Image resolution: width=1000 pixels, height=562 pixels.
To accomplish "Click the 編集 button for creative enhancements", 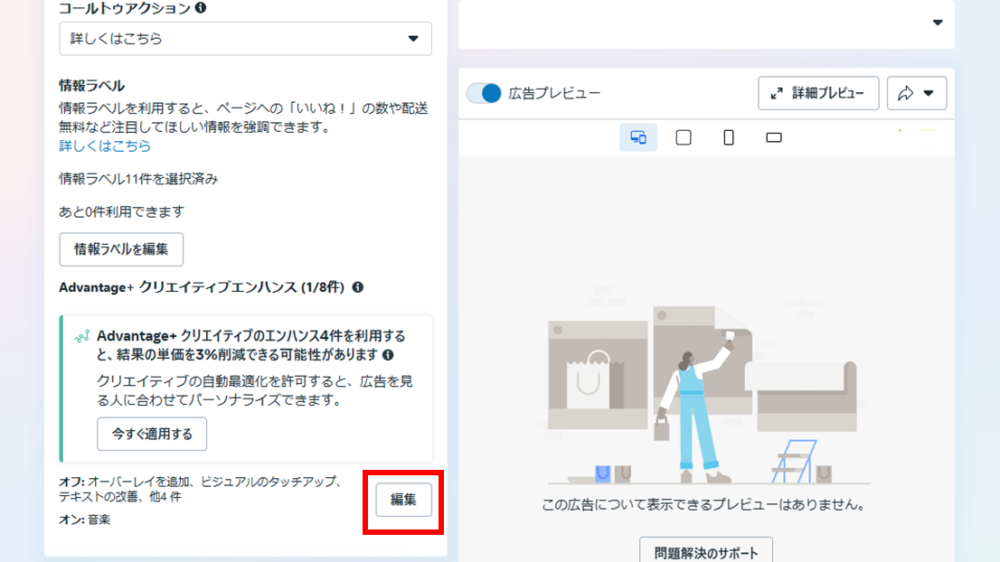I will coord(403,499).
